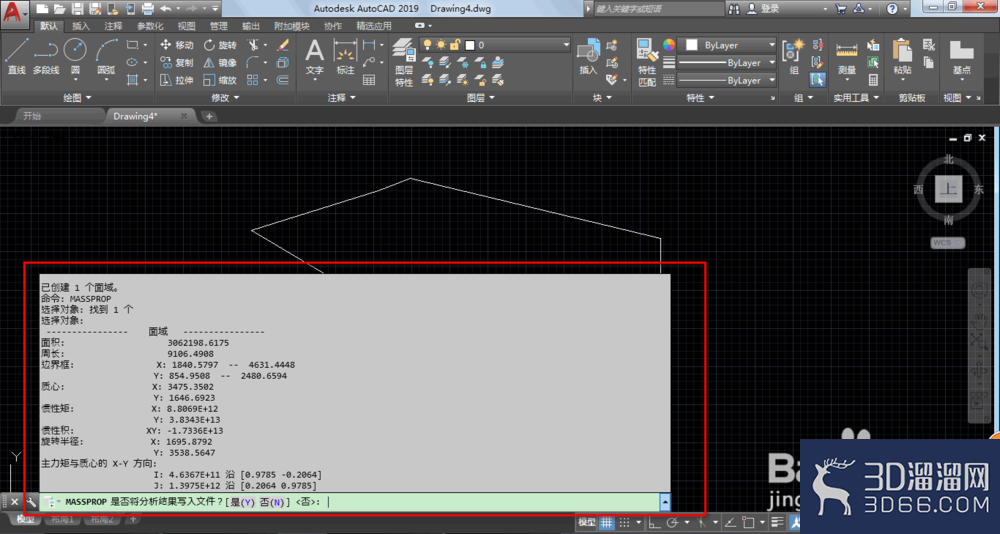Click the Mirror (镜像) tool
1000x534 pixels.
pyautogui.click(x=220, y=63)
